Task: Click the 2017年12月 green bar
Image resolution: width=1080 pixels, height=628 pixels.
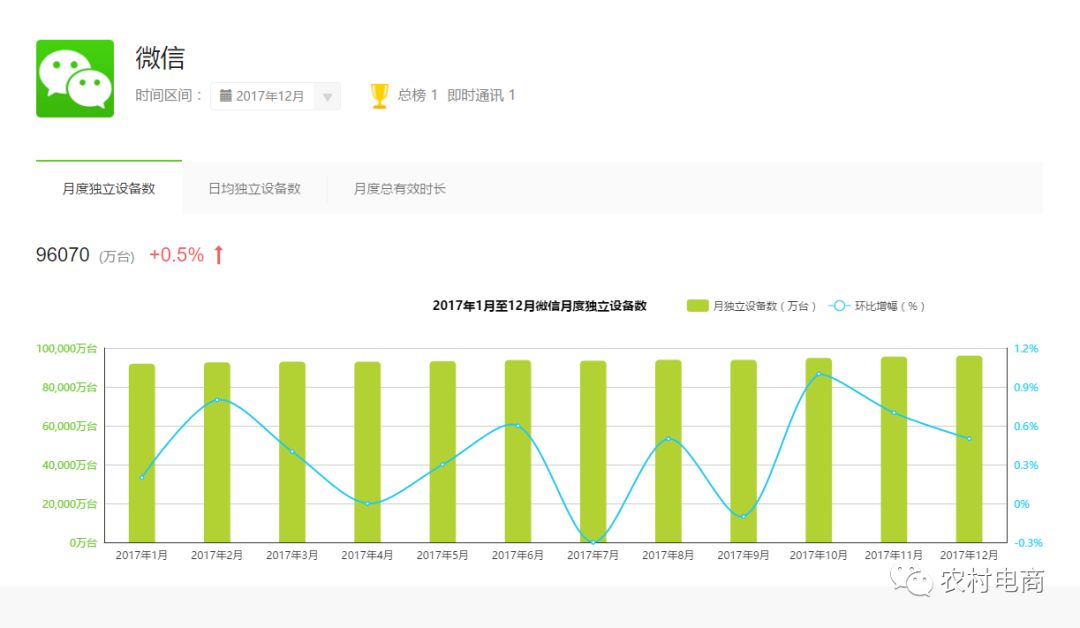Action: click(x=969, y=450)
